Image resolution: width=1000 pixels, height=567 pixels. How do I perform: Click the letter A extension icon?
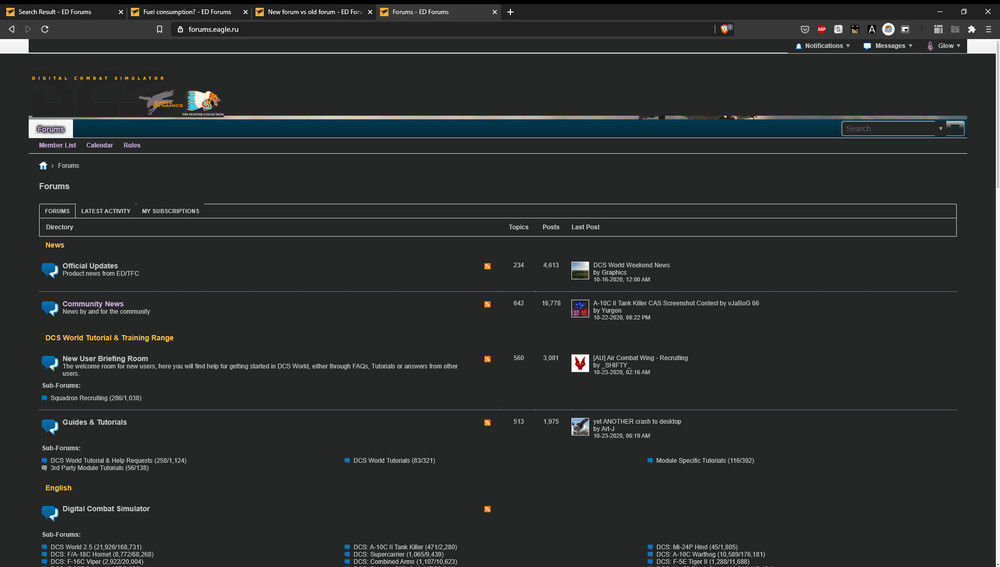coord(872,29)
